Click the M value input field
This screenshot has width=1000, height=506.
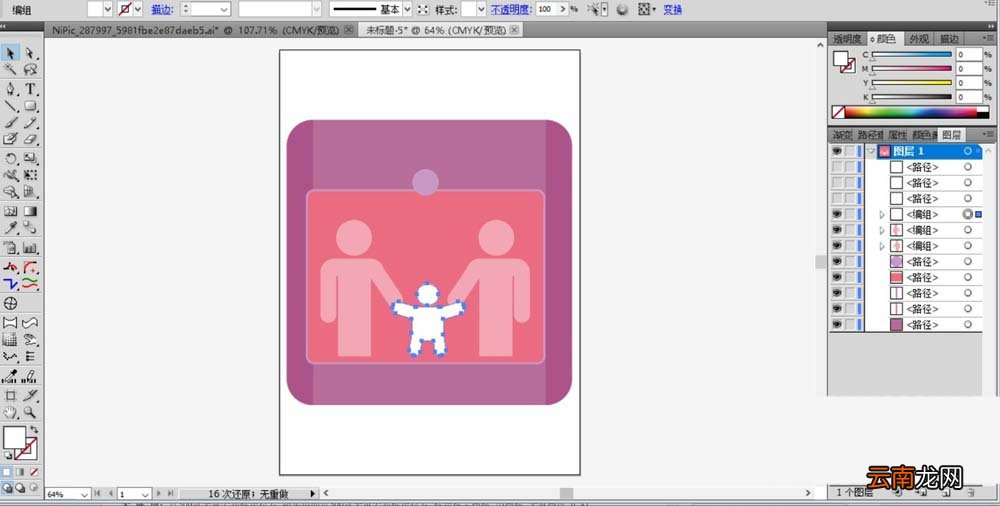click(968, 69)
